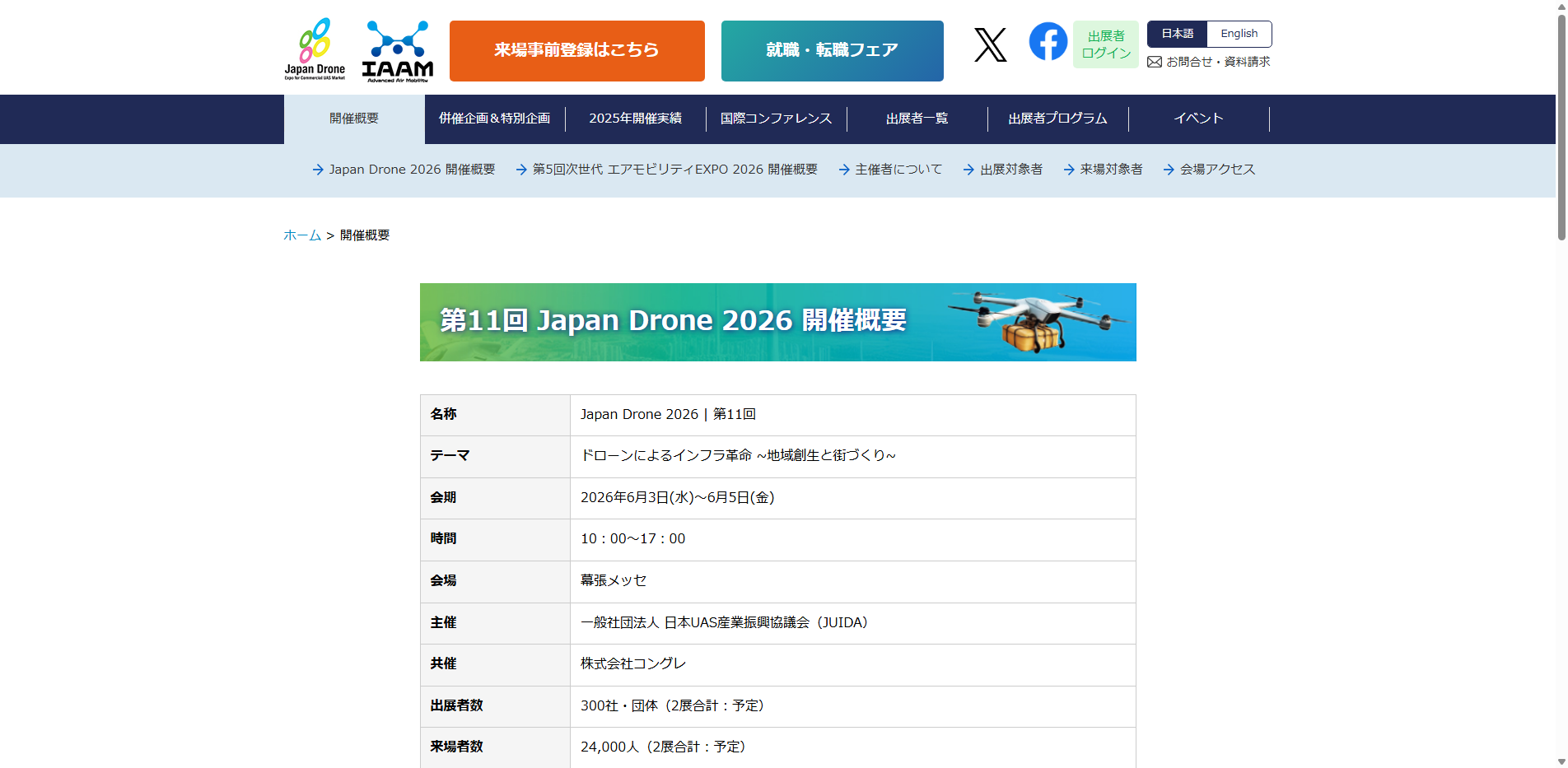Screen dimensions: 1568x768
Task: Open the 出展者プログラム menu
Action: (x=1058, y=119)
